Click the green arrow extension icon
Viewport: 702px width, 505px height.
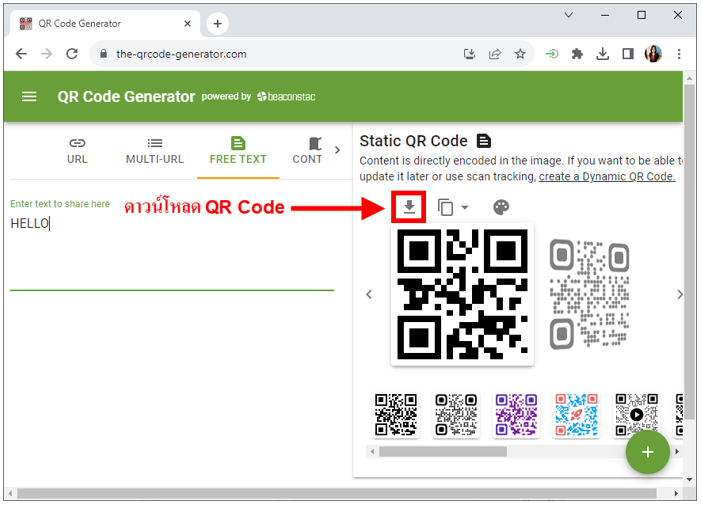[x=552, y=54]
